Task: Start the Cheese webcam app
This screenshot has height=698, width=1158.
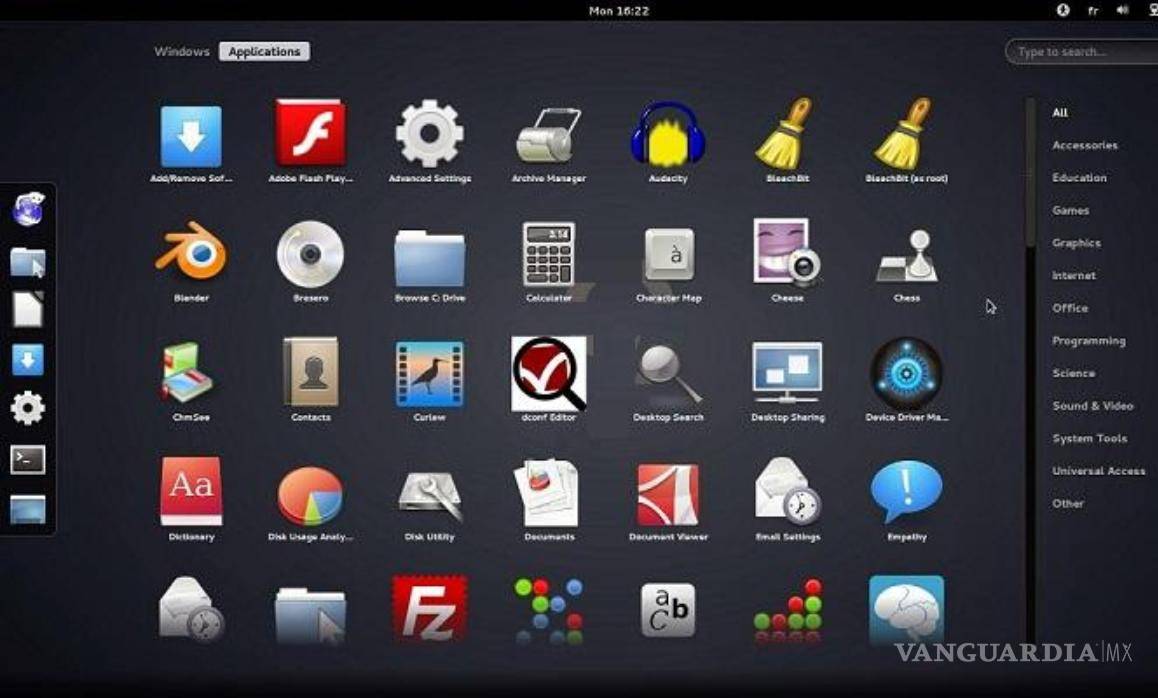Action: [787, 253]
